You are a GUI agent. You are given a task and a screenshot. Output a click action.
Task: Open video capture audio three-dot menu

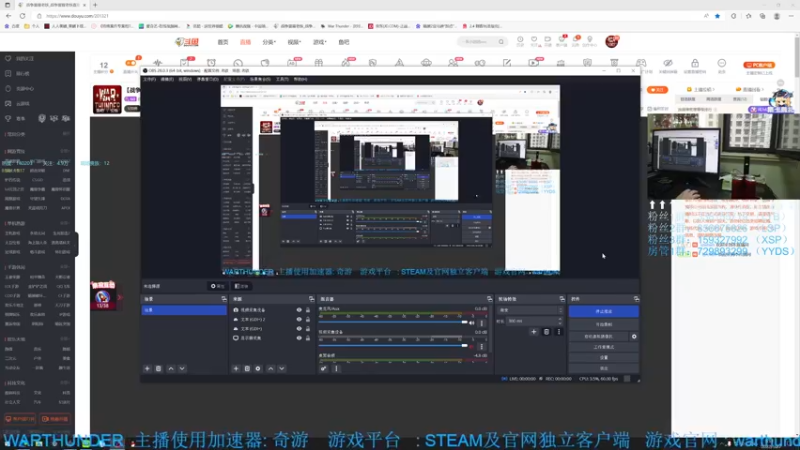[x=482, y=346]
